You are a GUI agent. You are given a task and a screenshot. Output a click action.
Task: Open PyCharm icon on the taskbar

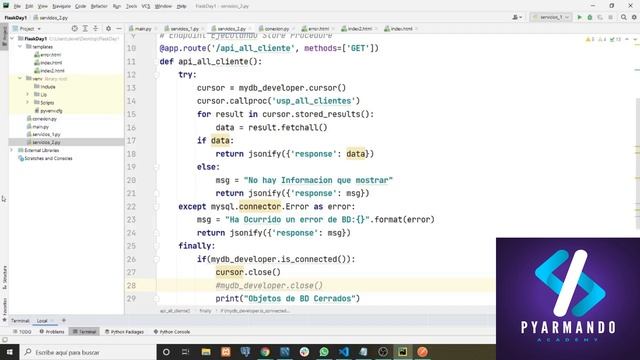[x=402, y=352]
